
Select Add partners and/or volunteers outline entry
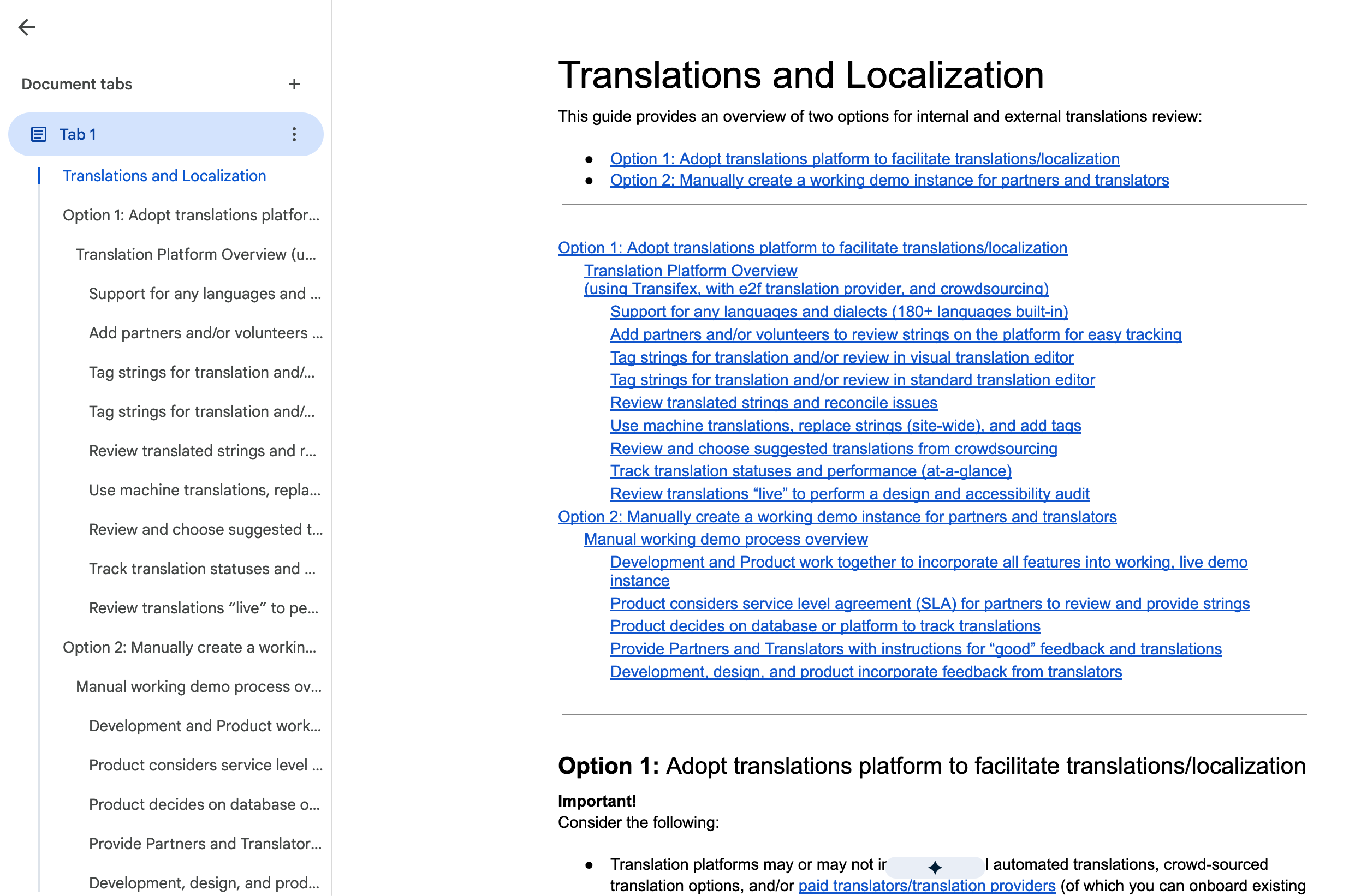(x=206, y=333)
